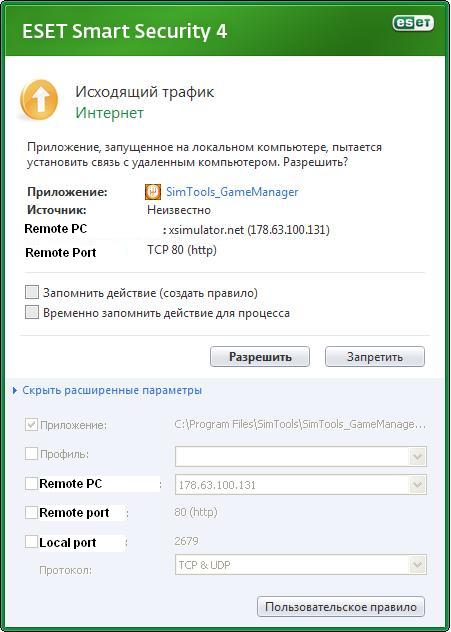Open the SimTools_GameManager application link

(x=232, y=192)
